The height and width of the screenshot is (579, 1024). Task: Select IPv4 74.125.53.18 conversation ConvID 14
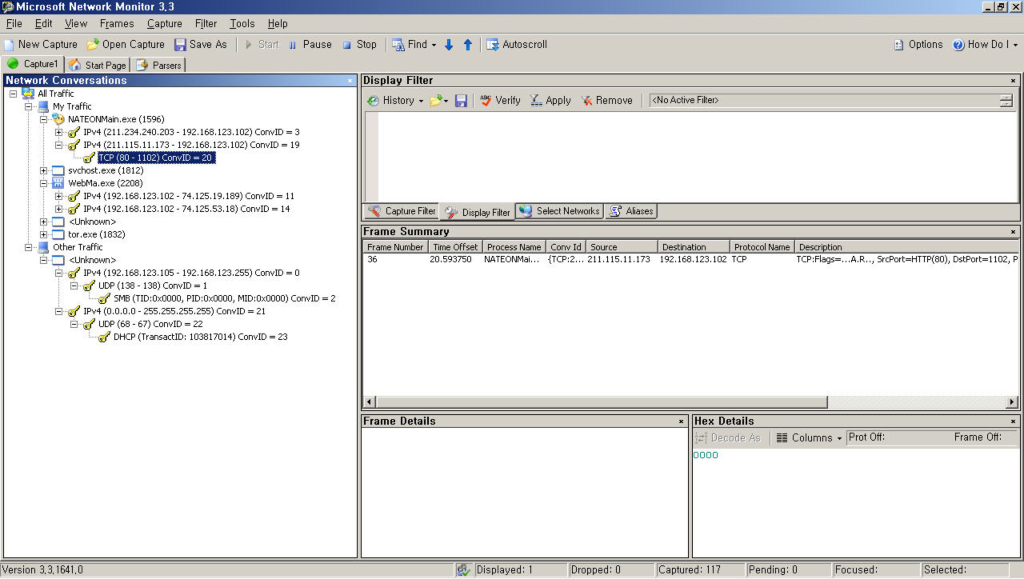187,210
